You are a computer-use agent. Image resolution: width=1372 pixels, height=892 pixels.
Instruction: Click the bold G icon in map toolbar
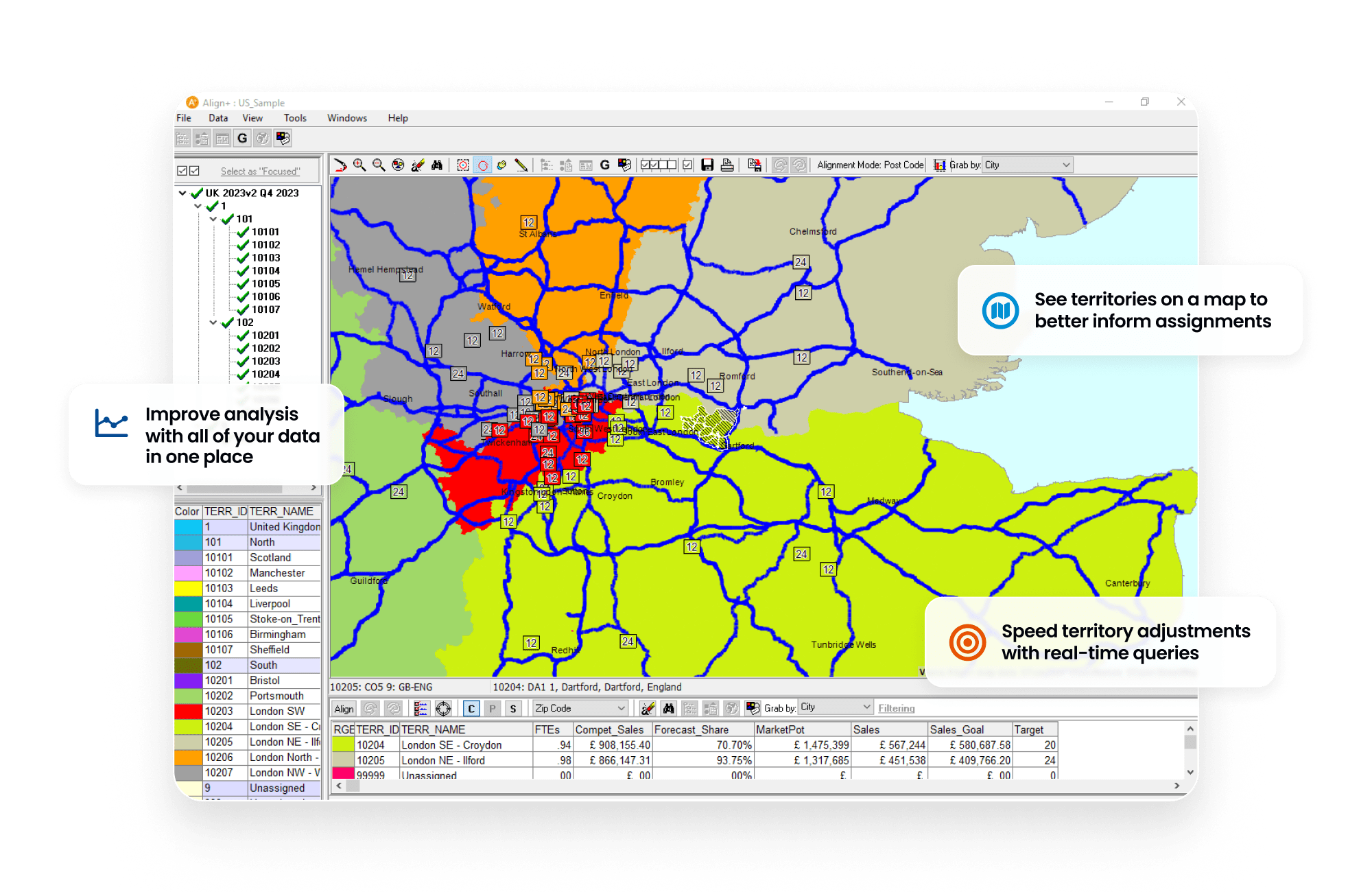pos(604,165)
